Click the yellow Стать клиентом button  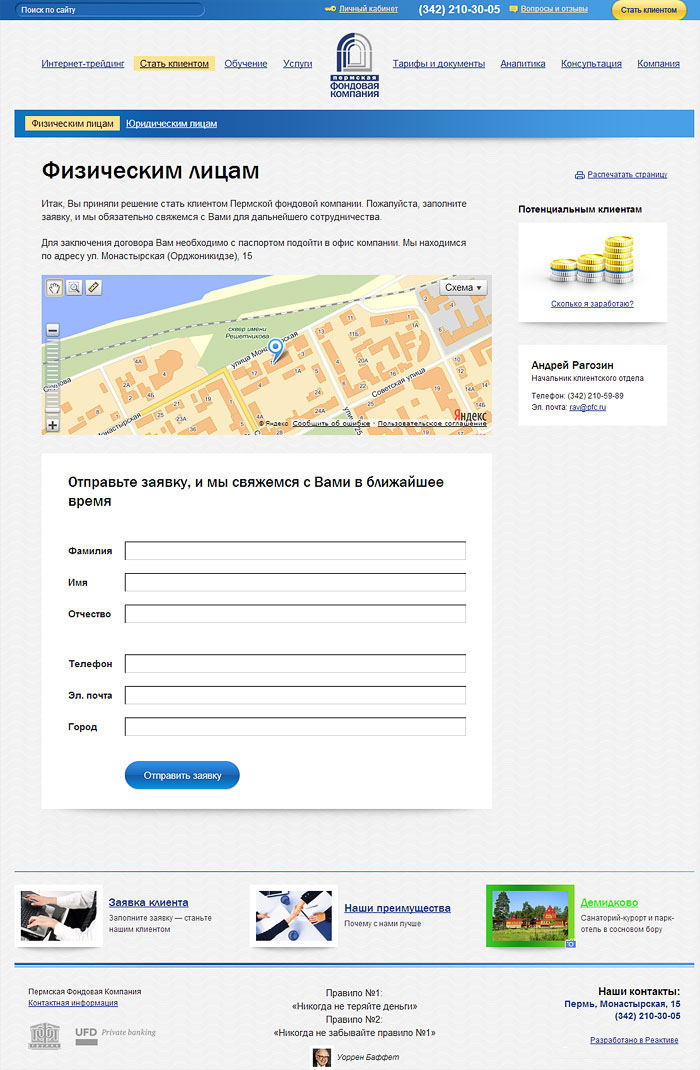coord(648,10)
